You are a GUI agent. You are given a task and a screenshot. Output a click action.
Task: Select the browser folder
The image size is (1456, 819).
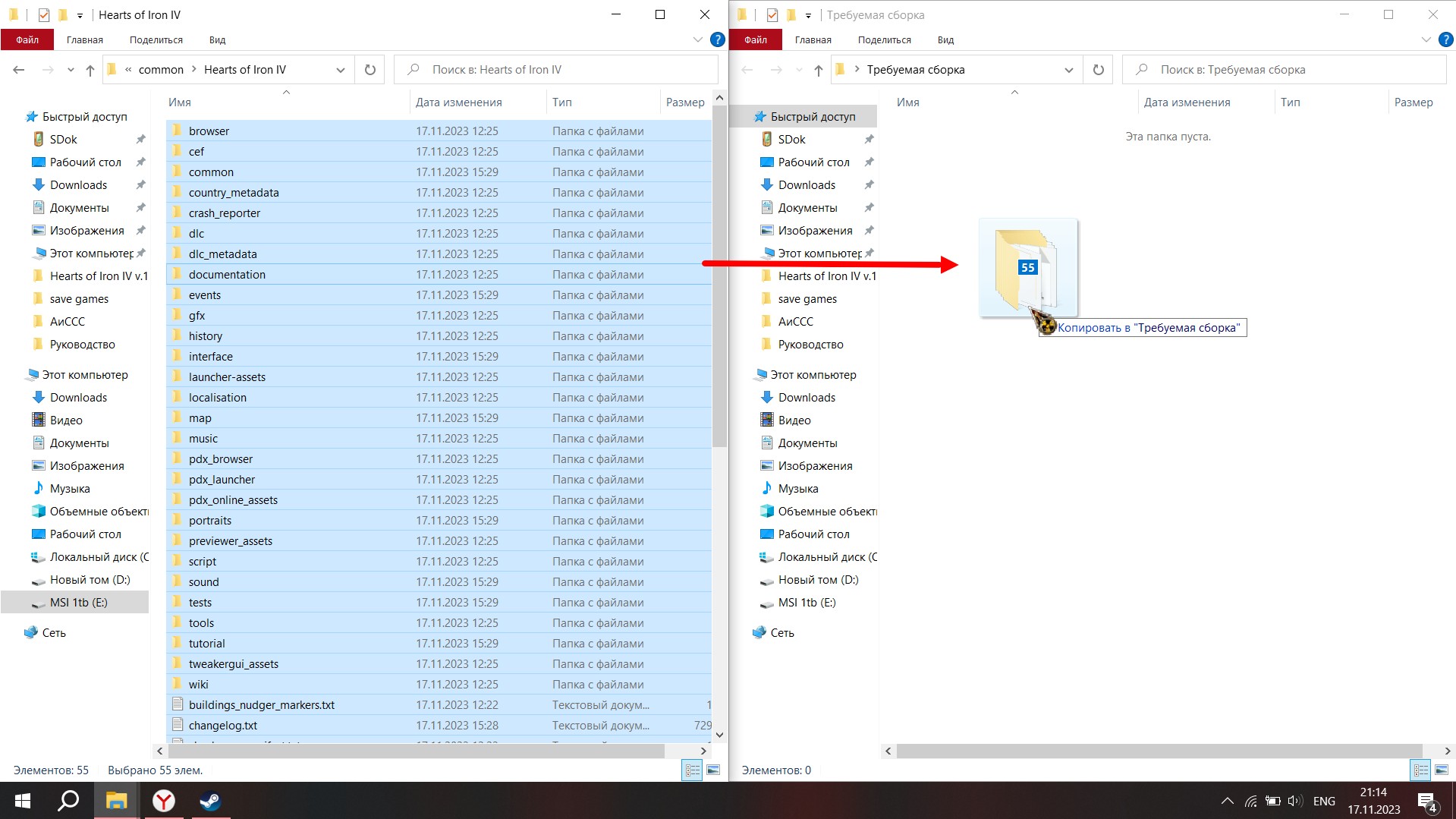coord(439,131)
